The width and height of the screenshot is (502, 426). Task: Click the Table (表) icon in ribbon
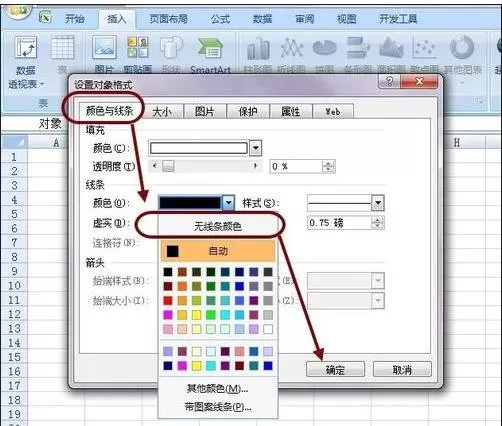point(62,48)
